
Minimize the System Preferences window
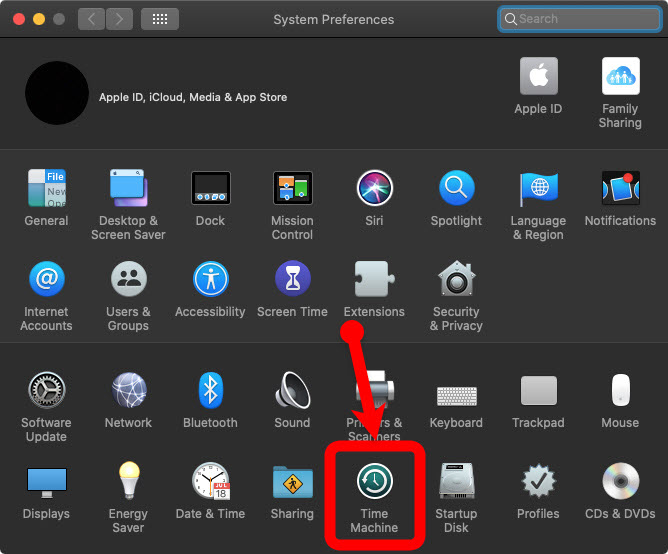click(39, 19)
